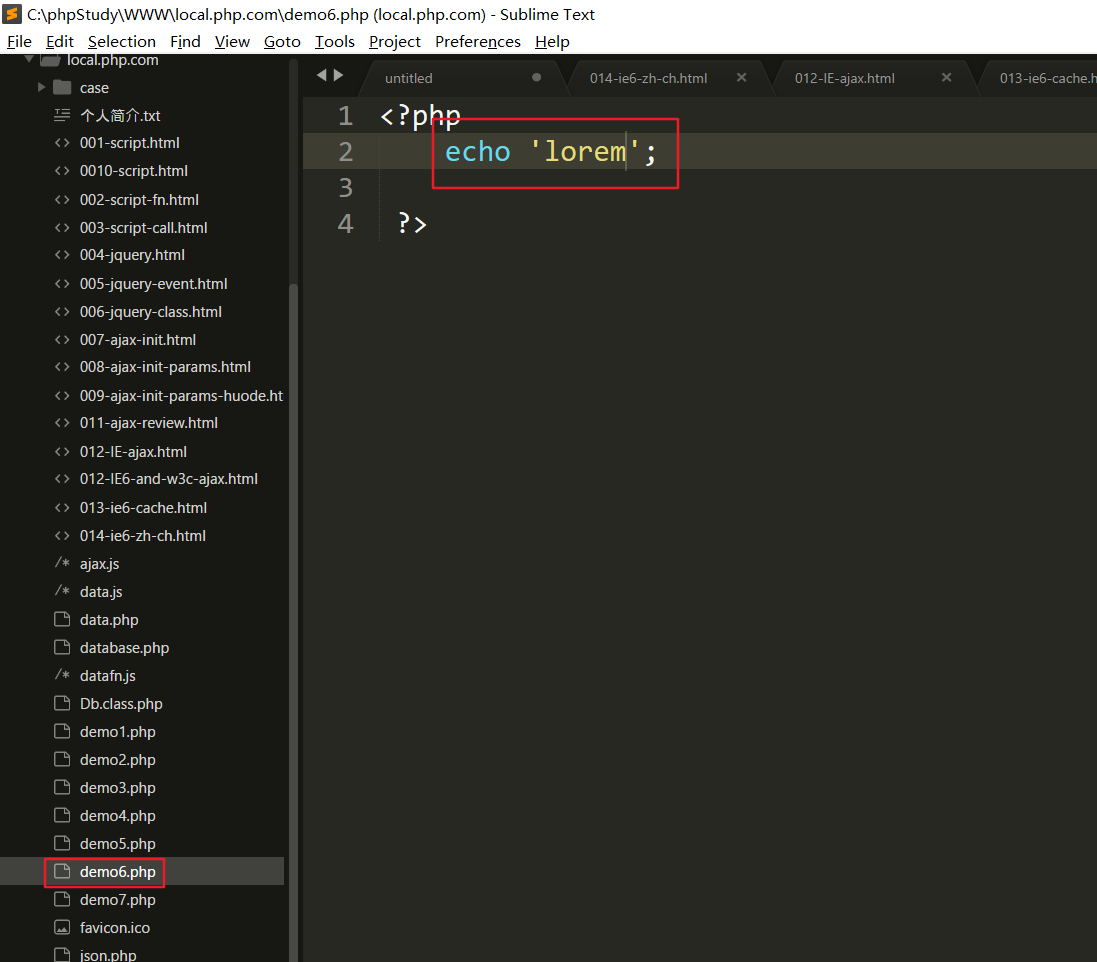Open the Project menu

[394, 41]
